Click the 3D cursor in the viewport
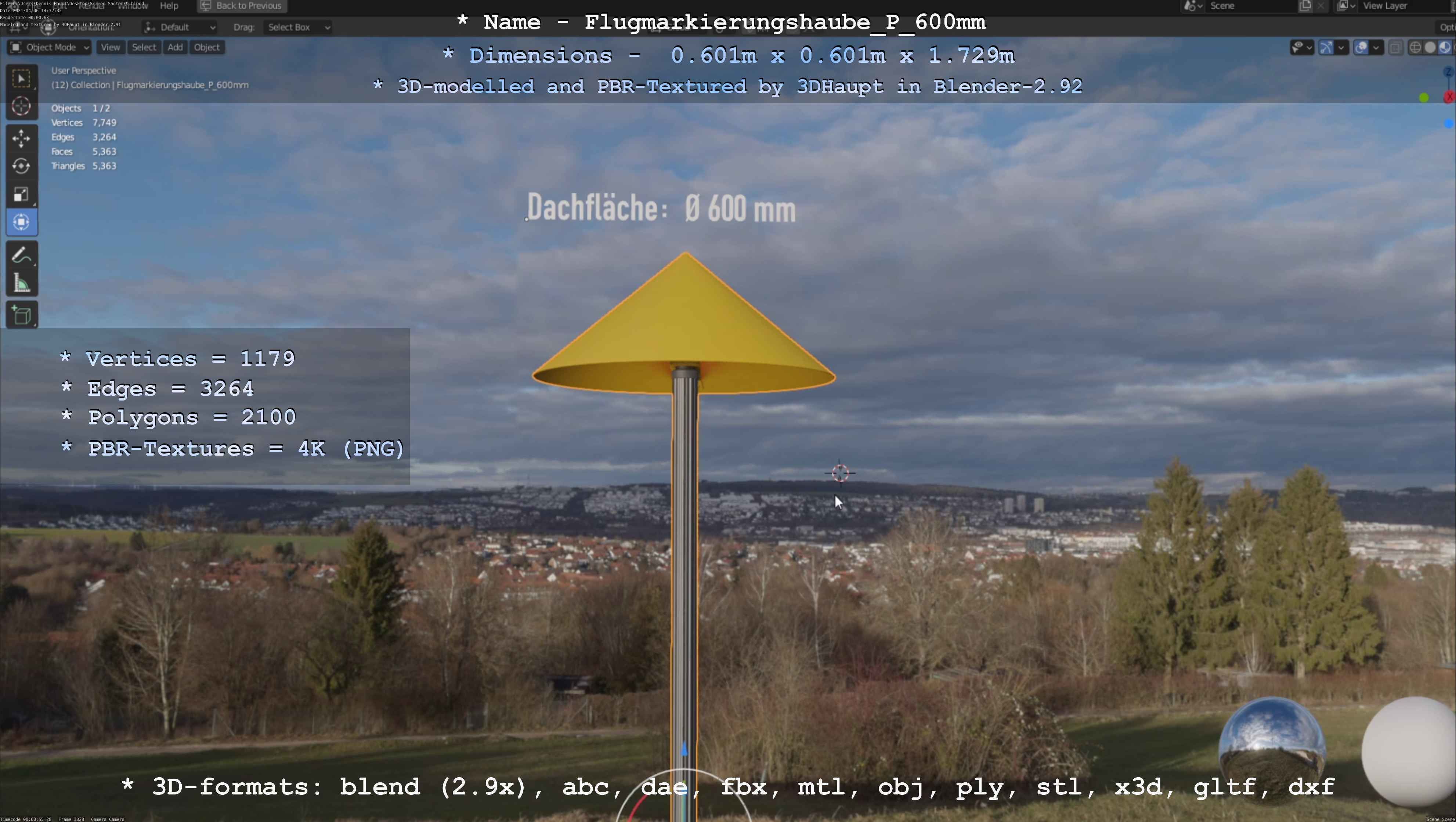The height and width of the screenshot is (822, 1456). [x=840, y=473]
